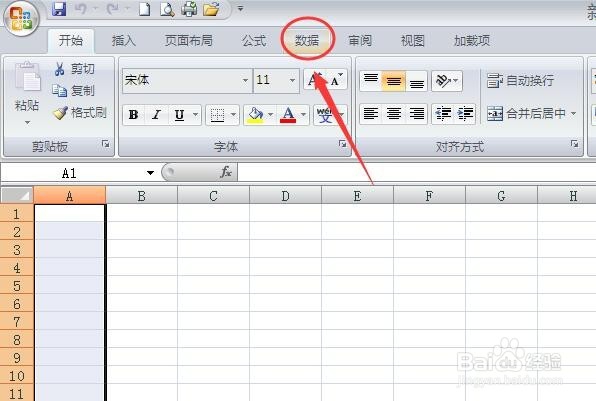Click the fx insert function icon
Screen dimensions: 596x401
click(226, 172)
